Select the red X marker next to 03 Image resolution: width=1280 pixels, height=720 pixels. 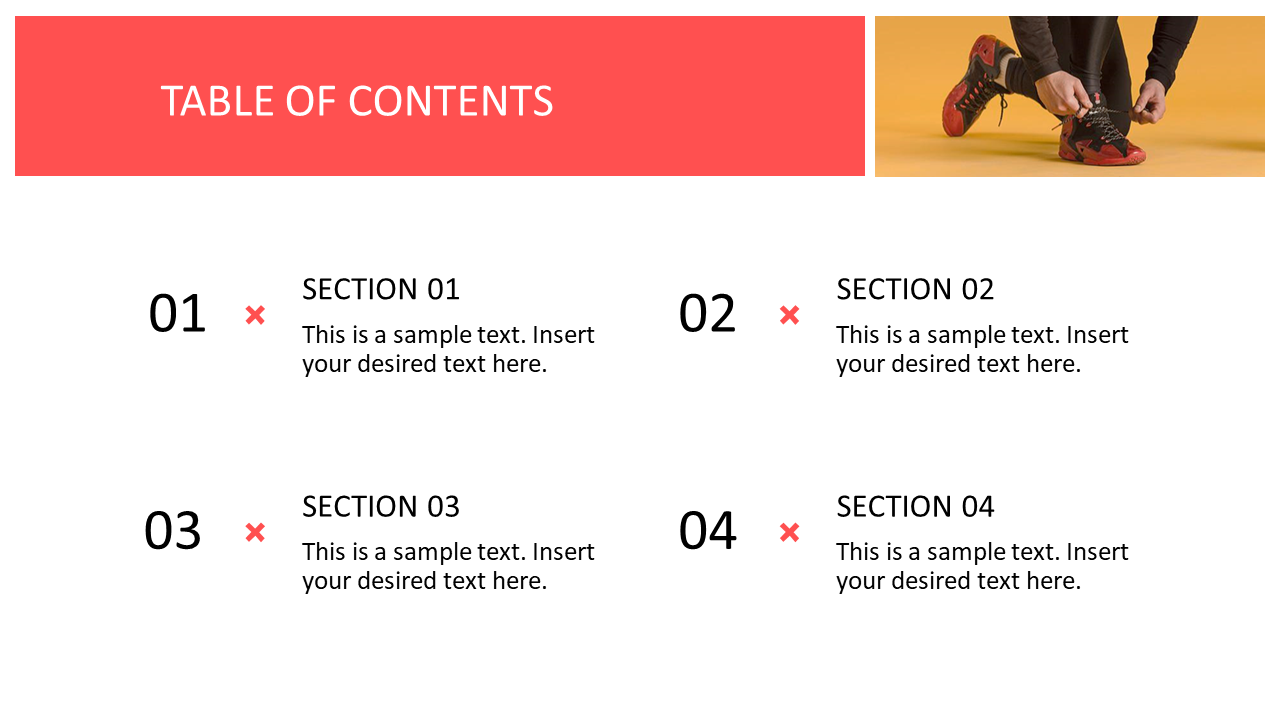pyautogui.click(x=255, y=532)
